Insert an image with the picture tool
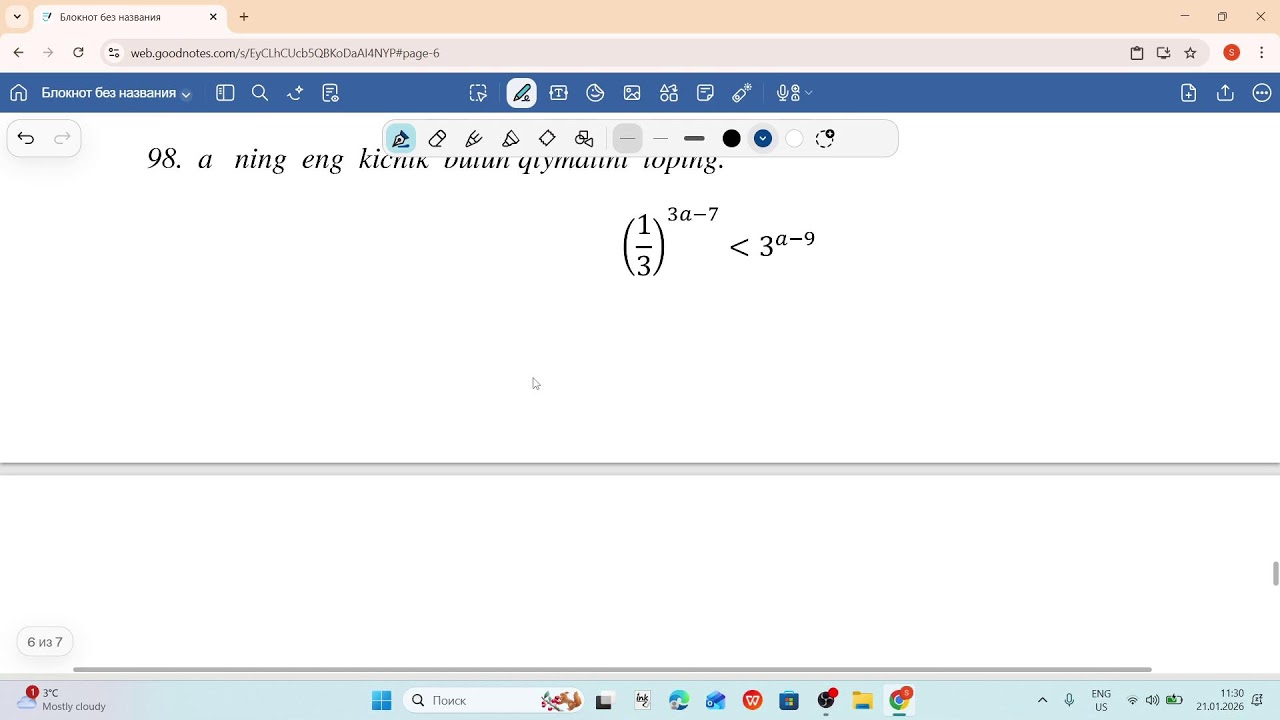This screenshot has width=1280, height=720. 632,93
